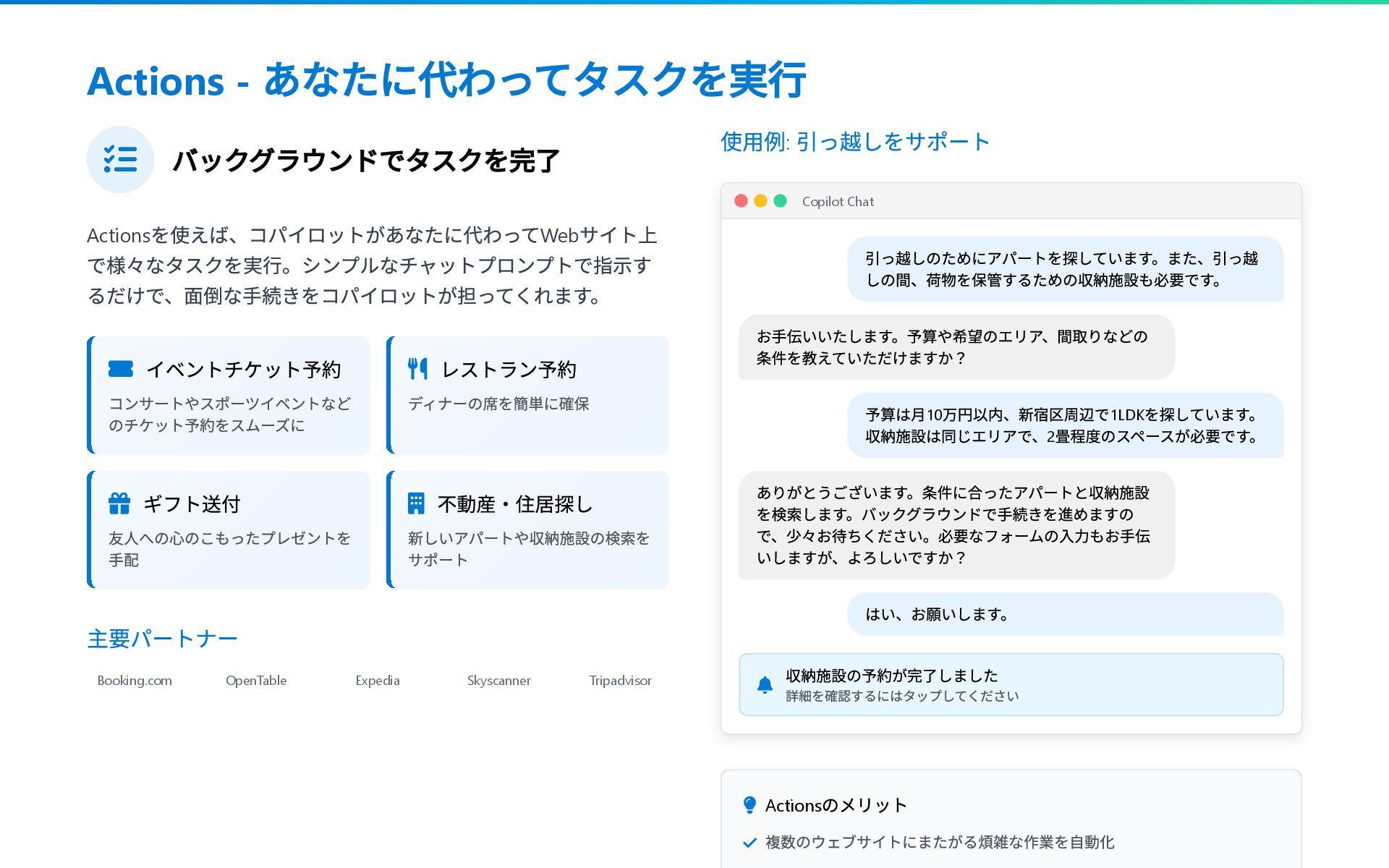Click the message 引っ越しのためにアパートを探しています

[1066, 269]
